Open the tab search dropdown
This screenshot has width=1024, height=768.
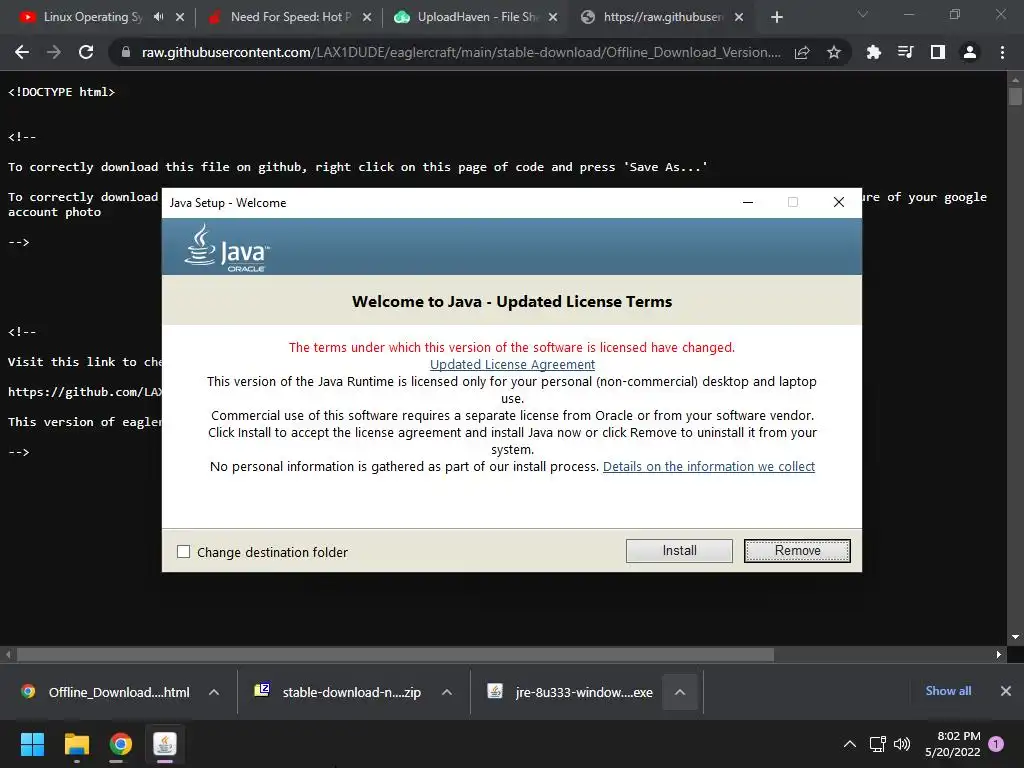(x=863, y=14)
